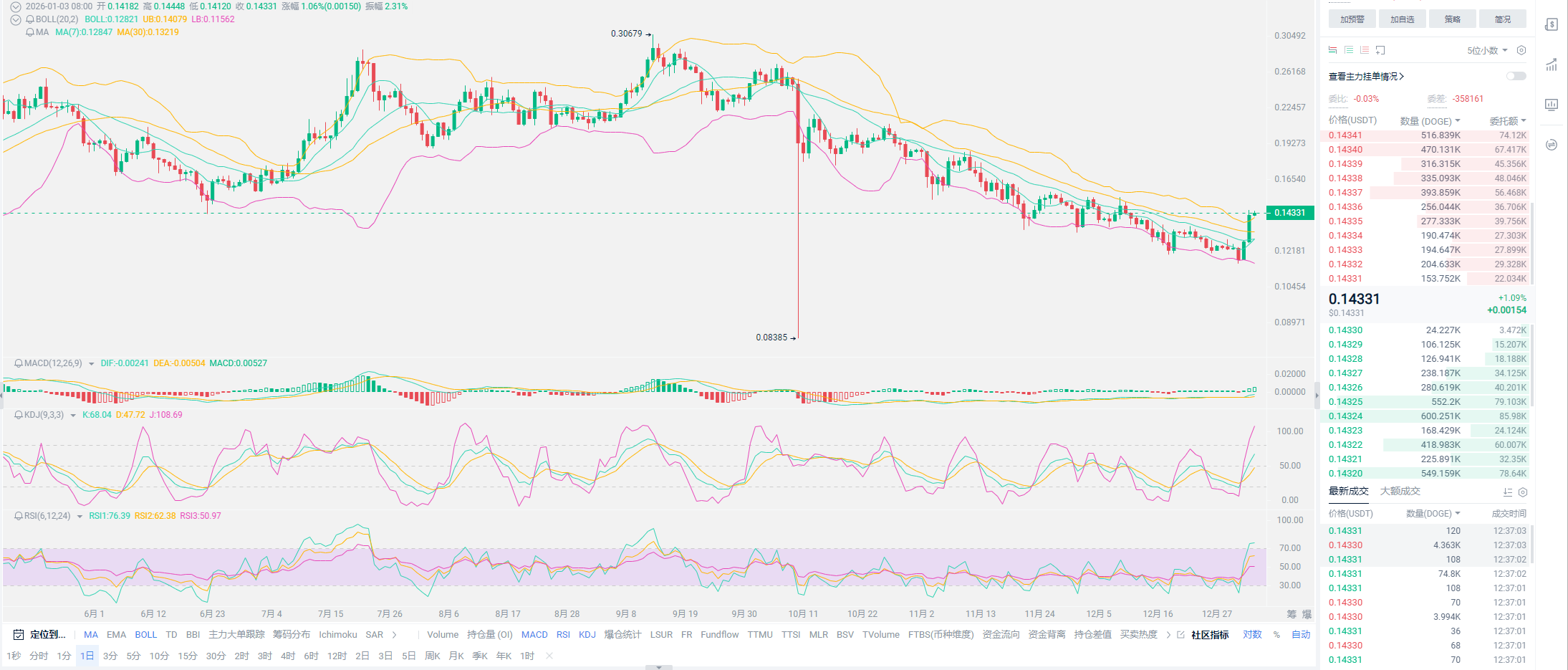The width and height of the screenshot is (1568, 670).
Task: Toggle the 查看主力挂单情况 switch
Action: (1516, 76)
